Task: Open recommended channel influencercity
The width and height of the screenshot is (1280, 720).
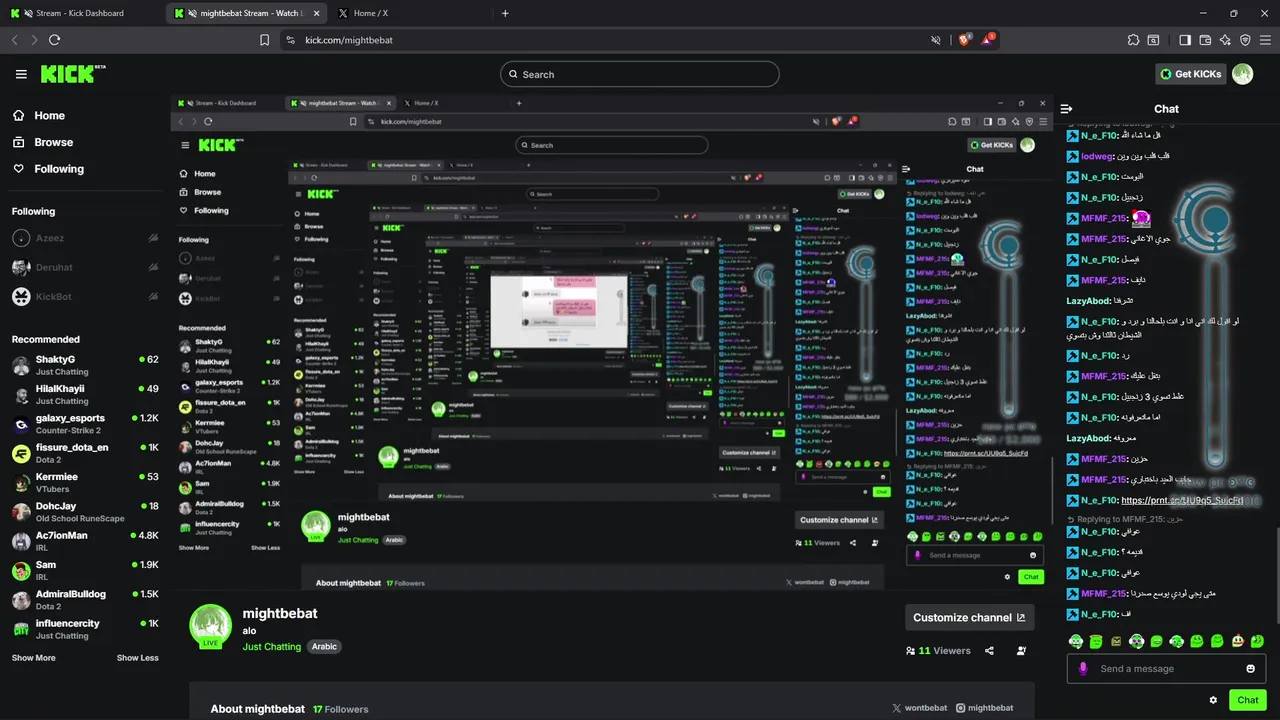Action: click(x=85, y=629)
